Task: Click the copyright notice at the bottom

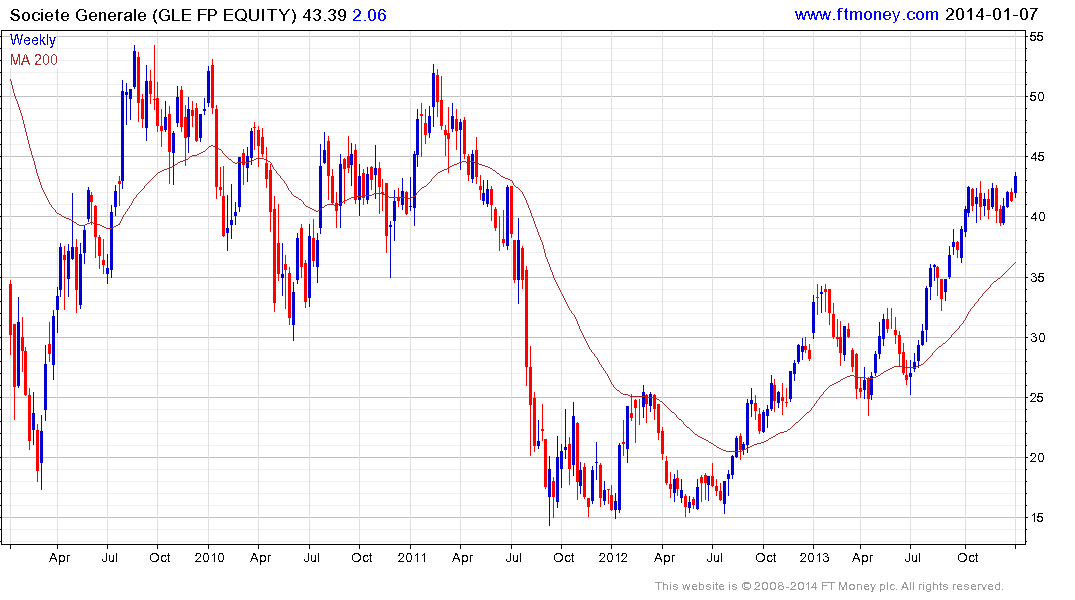Action: pos(829,586)
